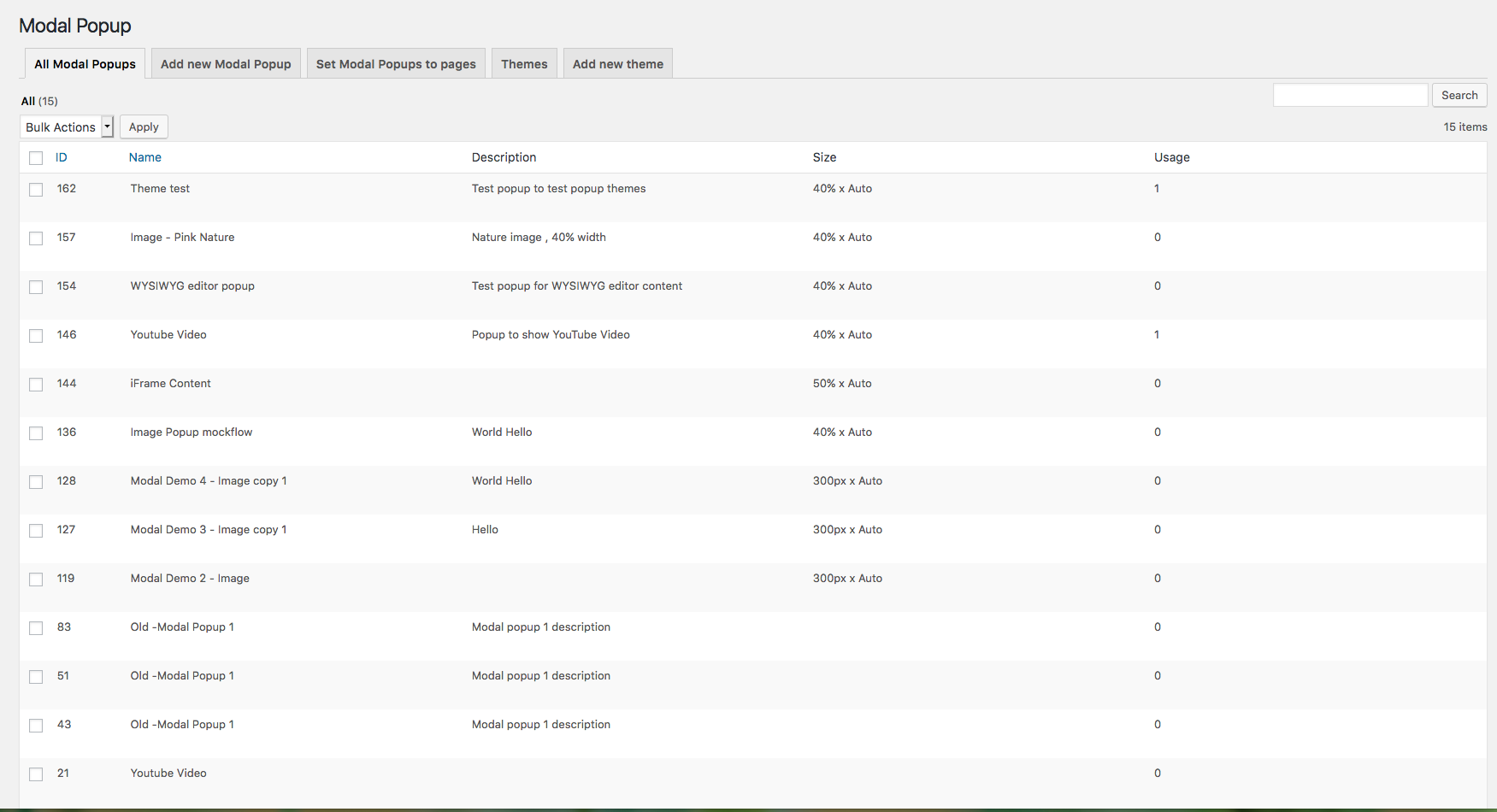Image resolution: width=1497 pixels, height=812 pixels.
Task: Tick checkbox for Image Popup mockflow
Action: pyautogui.click(x=36, y=433)
